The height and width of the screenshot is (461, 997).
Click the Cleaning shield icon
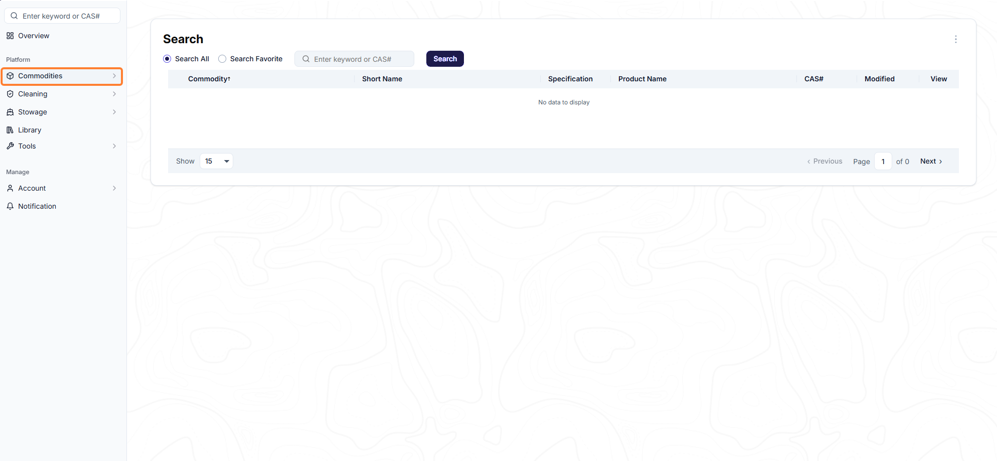(10, 93)
